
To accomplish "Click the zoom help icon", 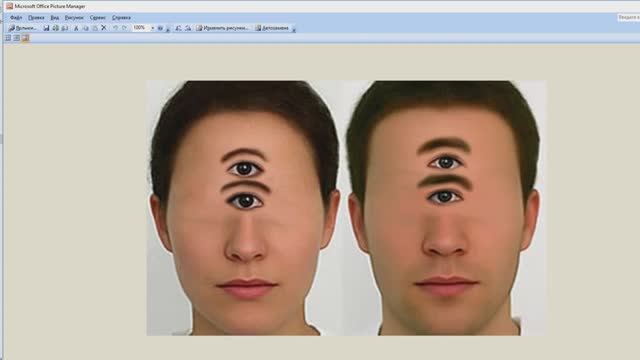I will point(160,28).
